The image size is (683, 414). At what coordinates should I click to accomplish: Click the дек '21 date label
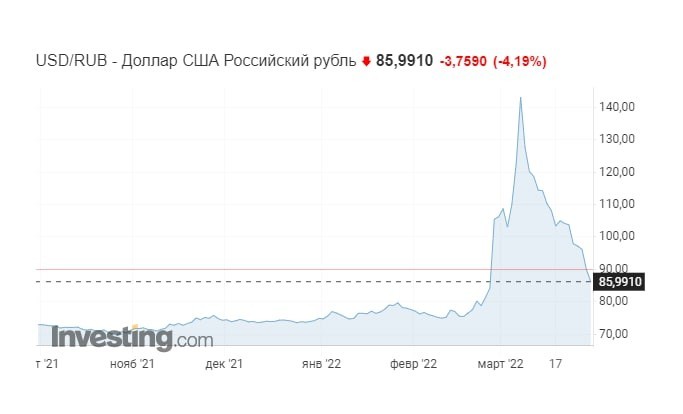224,363
